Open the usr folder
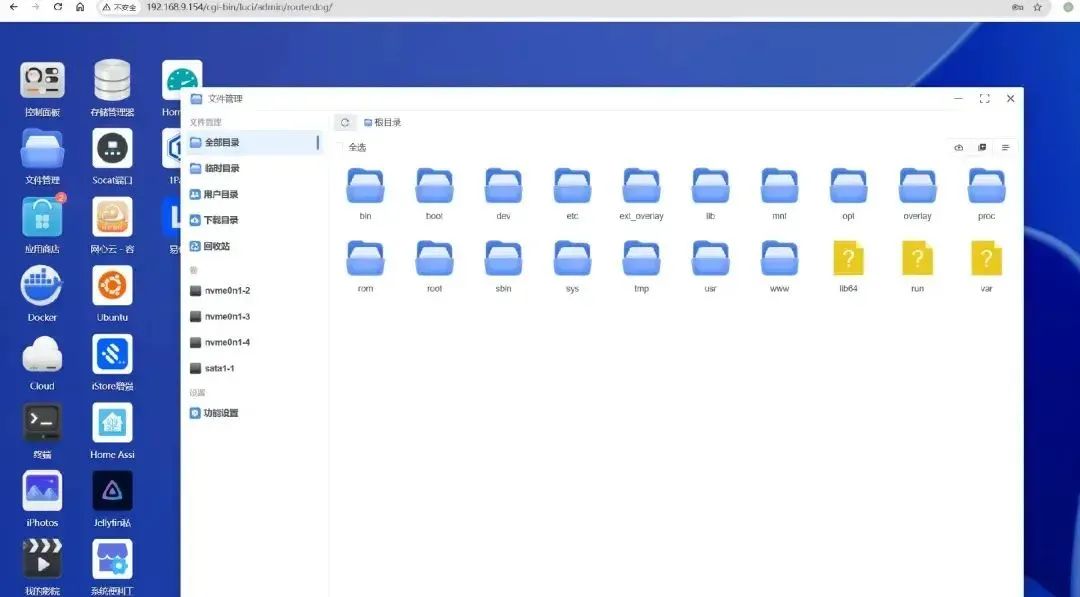Screen dimensions: 1080x597 710,258
